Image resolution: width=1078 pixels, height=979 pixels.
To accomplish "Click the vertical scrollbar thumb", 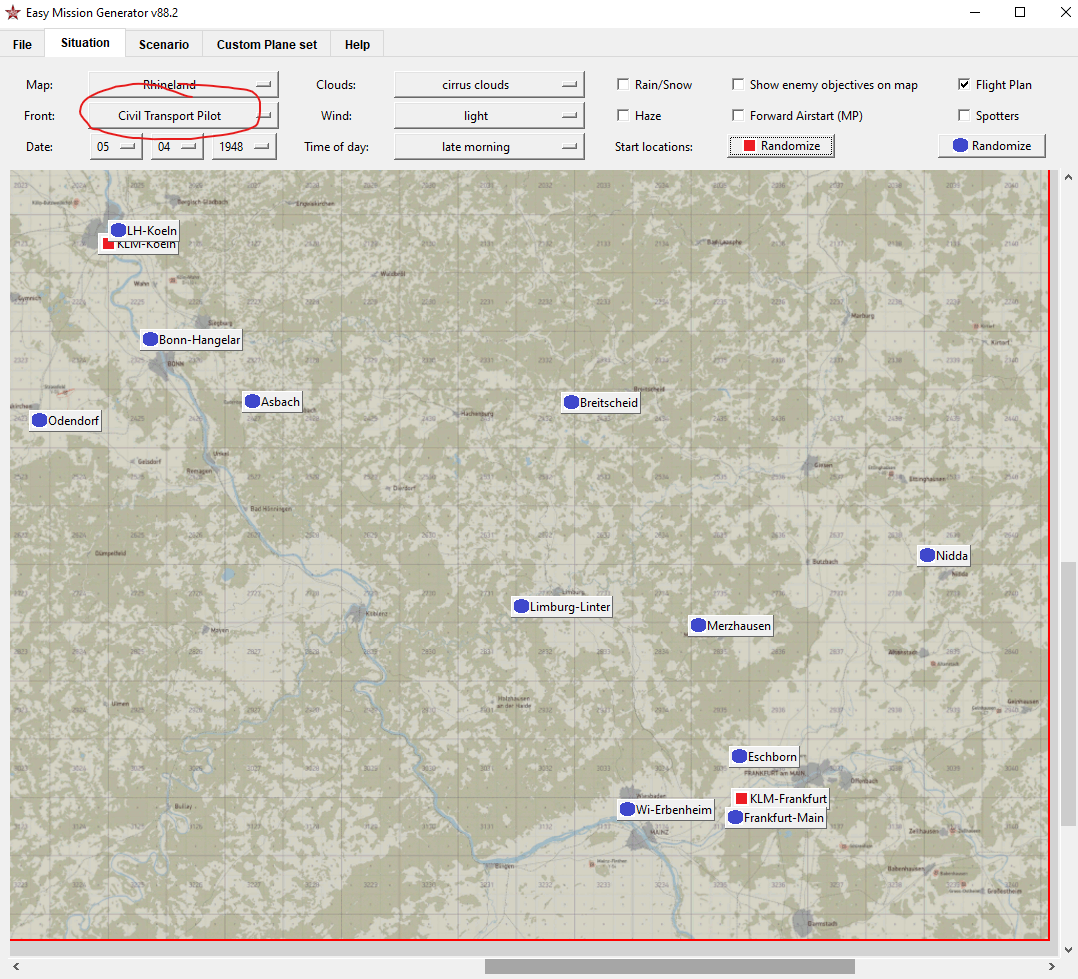I will (x=1068, y=694).
